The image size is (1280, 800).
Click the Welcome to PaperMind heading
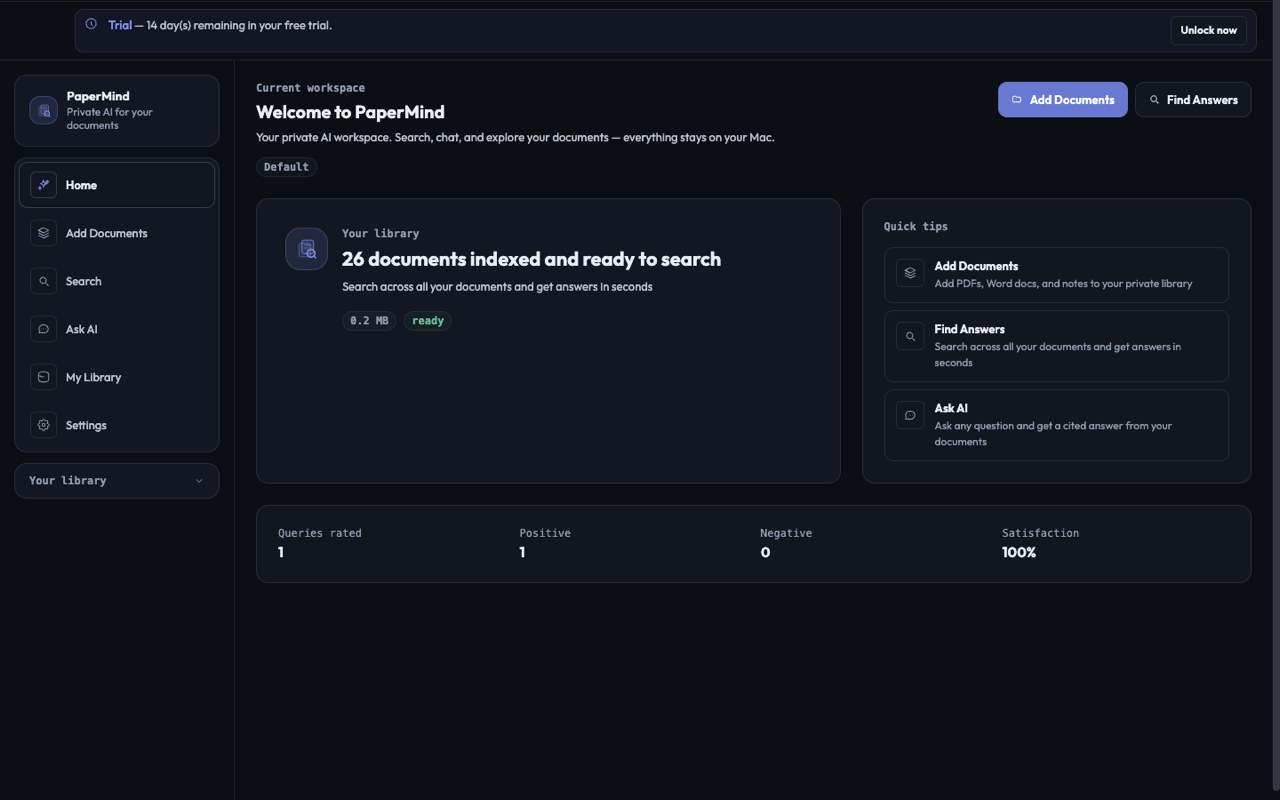pyautogui.click(x=350, y=112)
